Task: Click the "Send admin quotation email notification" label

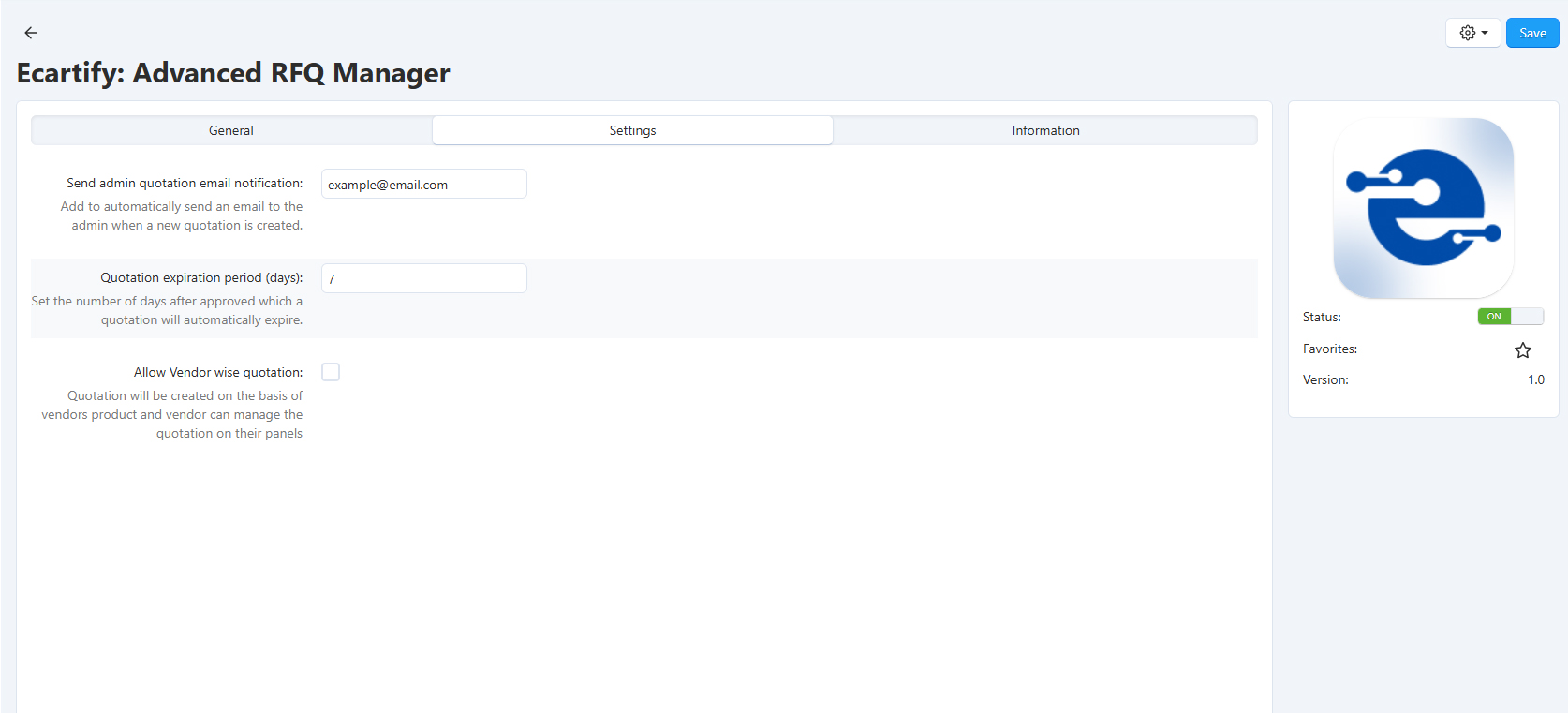Action: click(185, 184)
